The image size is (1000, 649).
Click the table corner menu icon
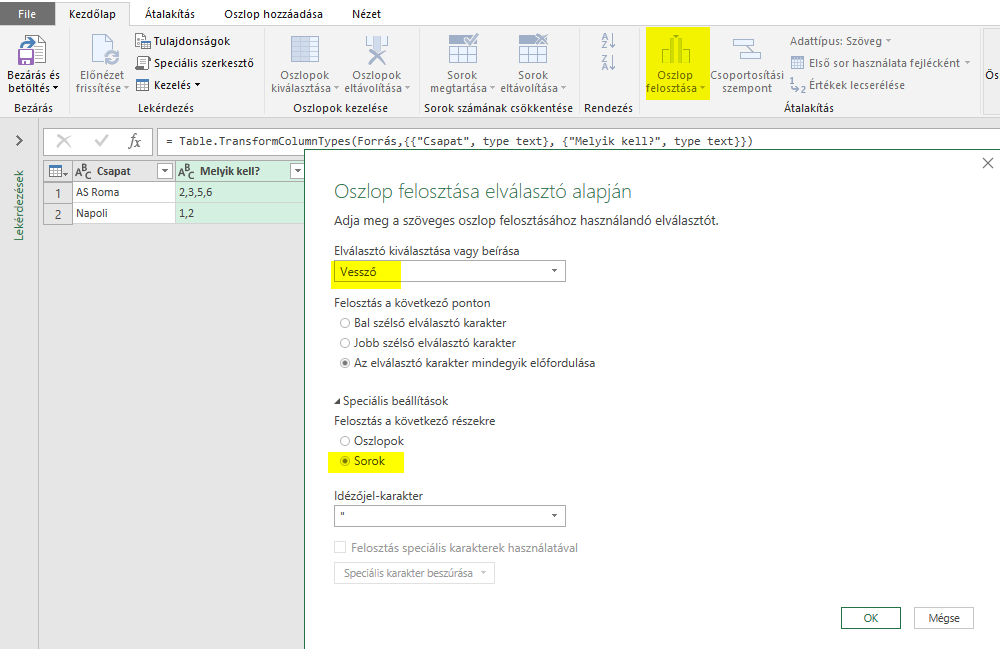(x=58, y=171)
